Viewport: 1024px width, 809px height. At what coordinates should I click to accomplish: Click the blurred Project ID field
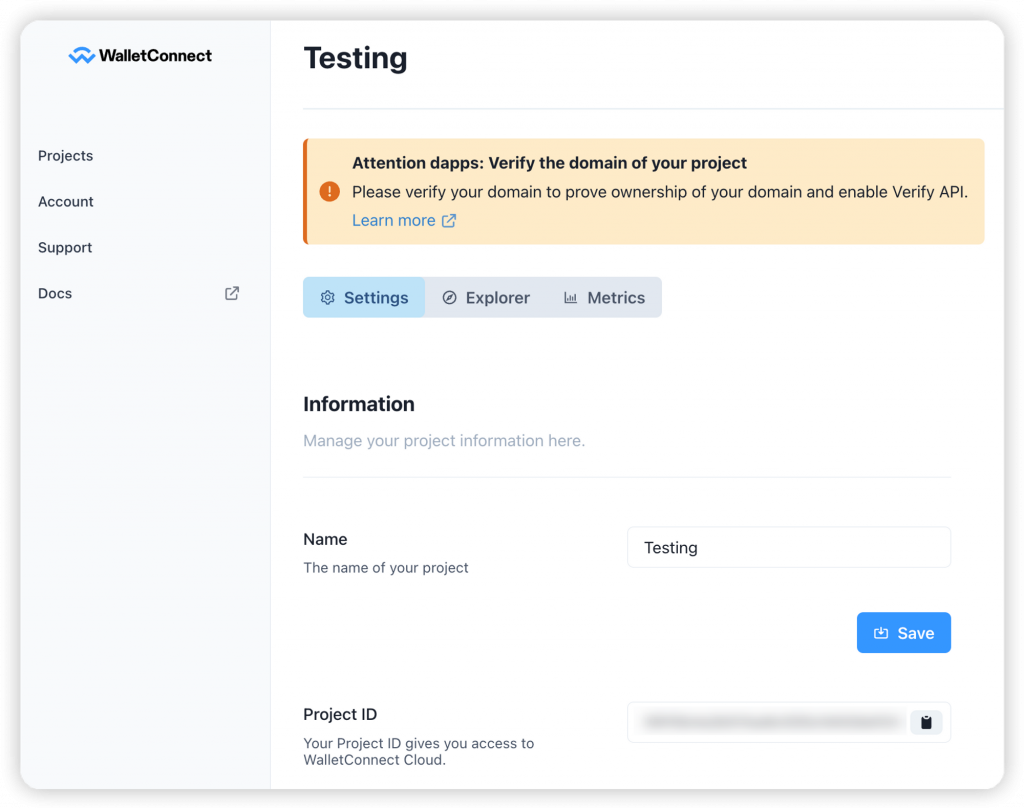coord(768,722)
